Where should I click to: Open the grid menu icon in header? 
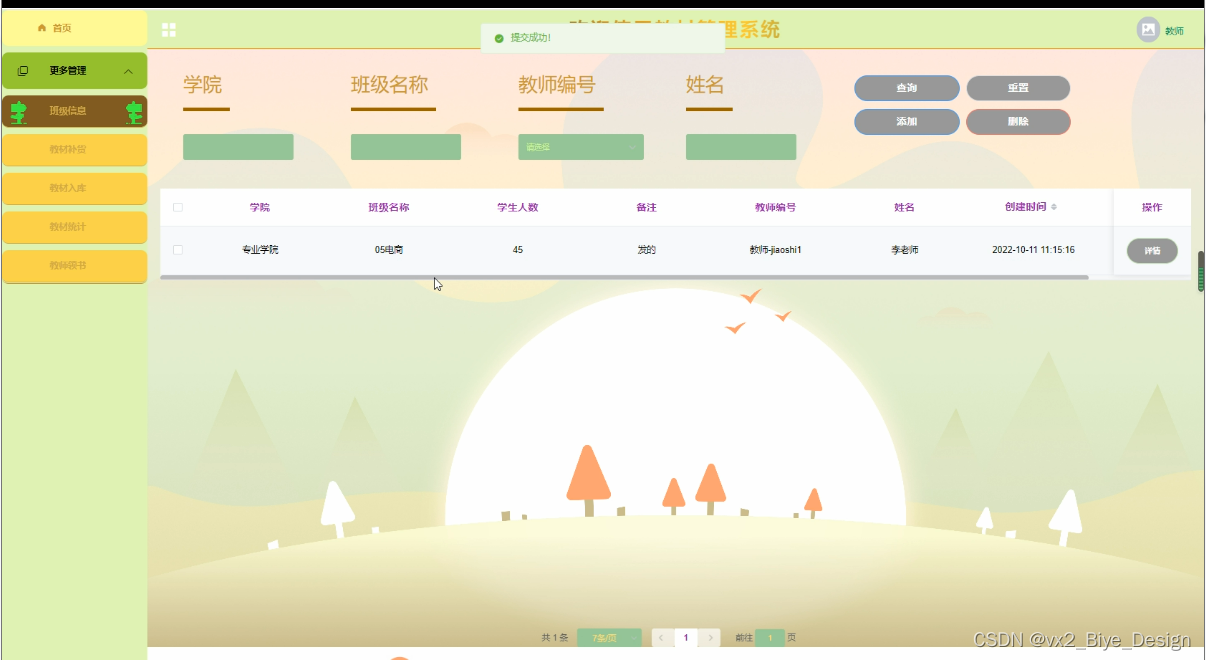pyautogui.click(x=169, y=30)
